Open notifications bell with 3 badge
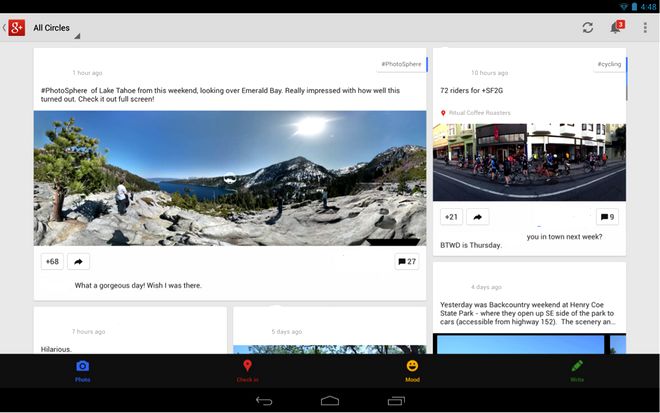The height and width of the screenshot is (413, 660). point(616,28)
